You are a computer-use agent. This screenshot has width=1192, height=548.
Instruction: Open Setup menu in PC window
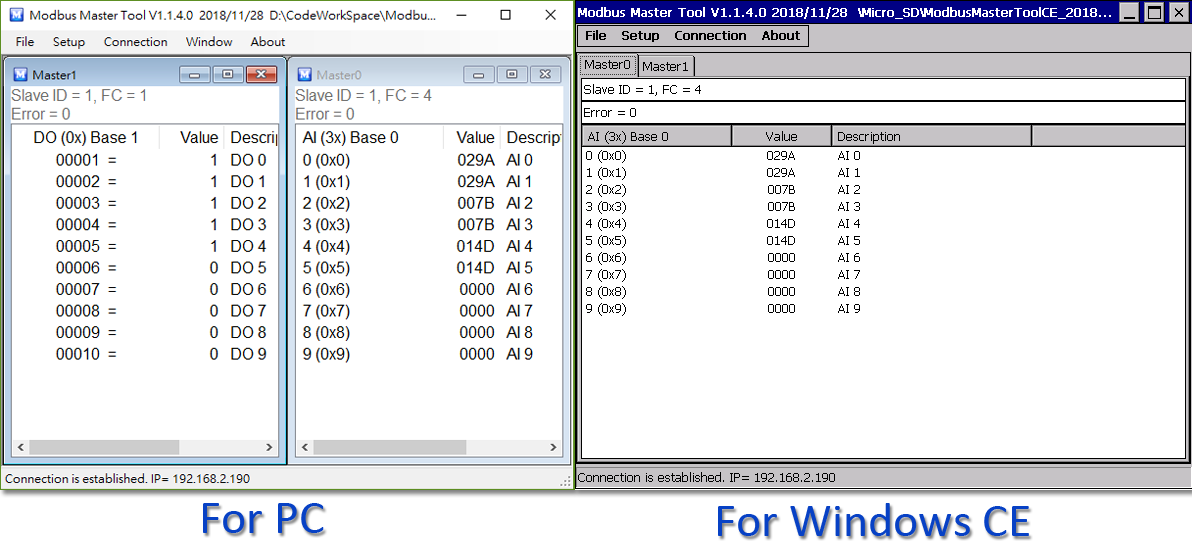coord(68,42)
